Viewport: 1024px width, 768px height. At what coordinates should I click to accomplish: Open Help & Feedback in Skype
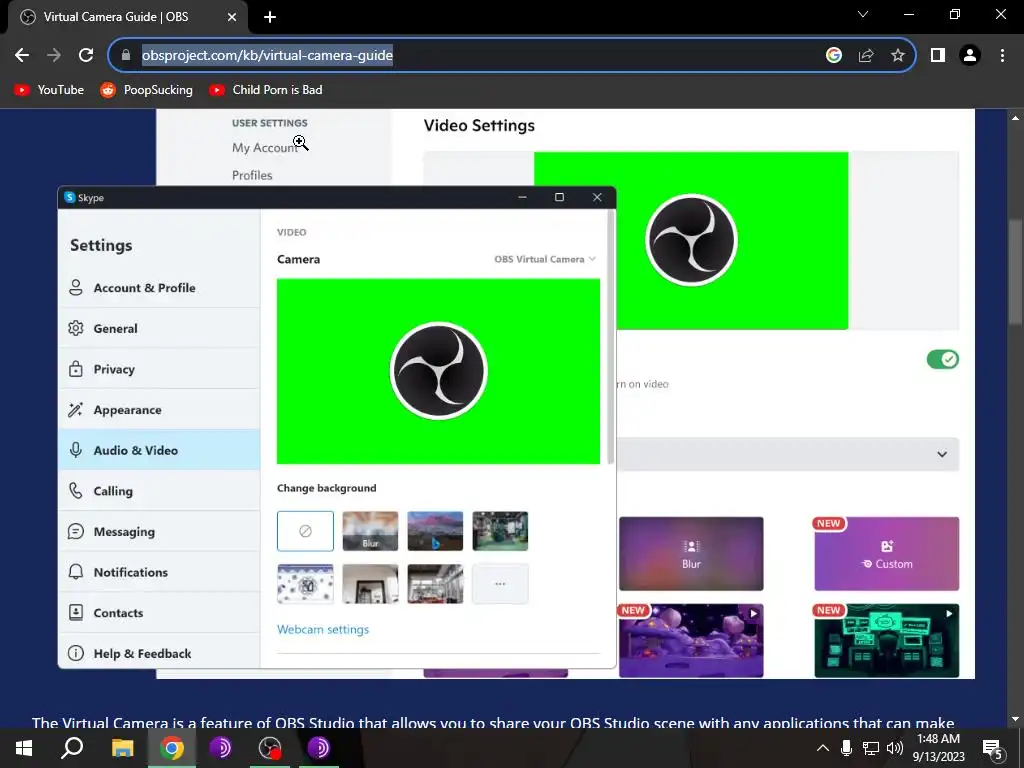tap(159, 652)
